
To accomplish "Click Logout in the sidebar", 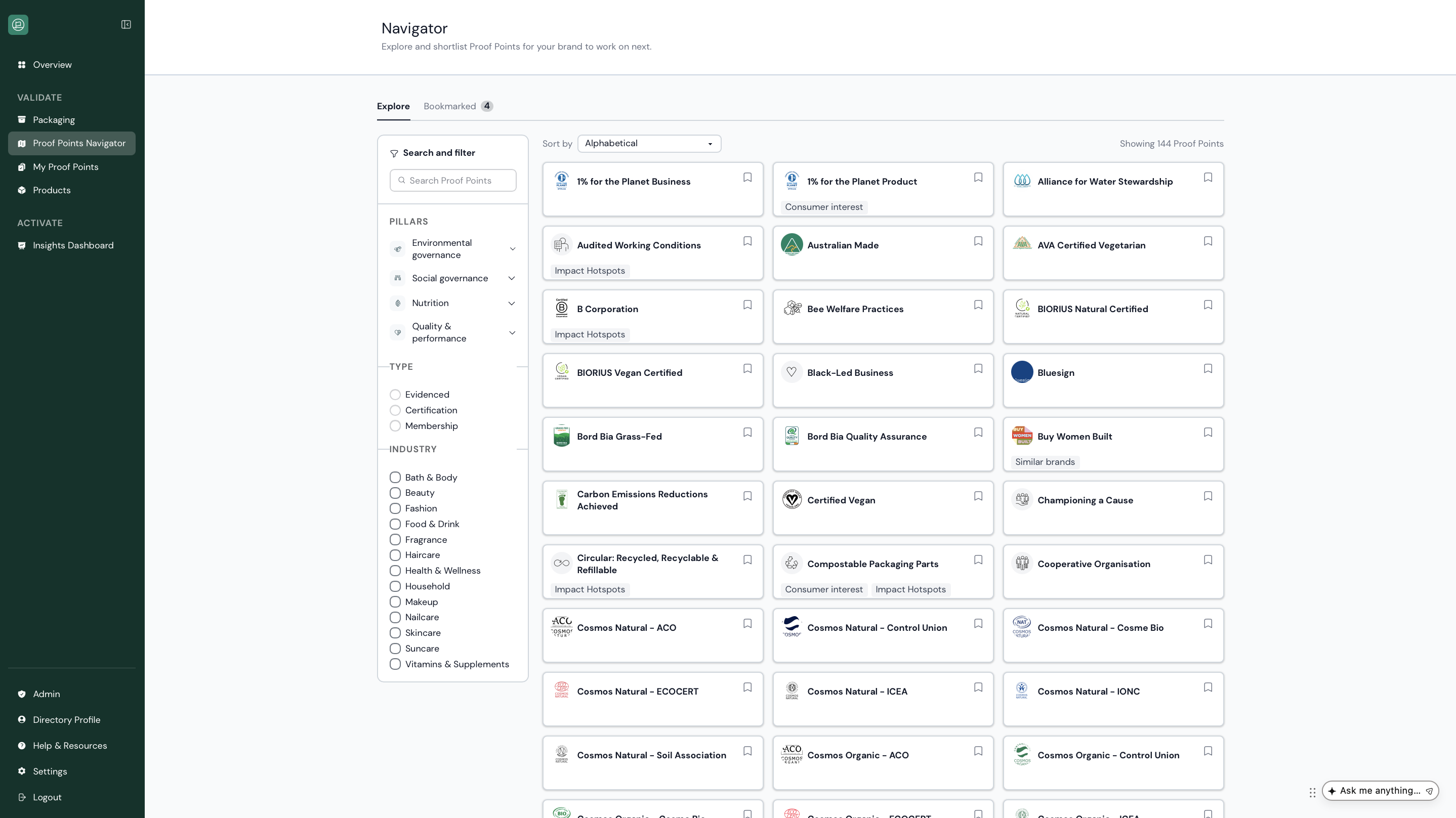I will point(72,797).
